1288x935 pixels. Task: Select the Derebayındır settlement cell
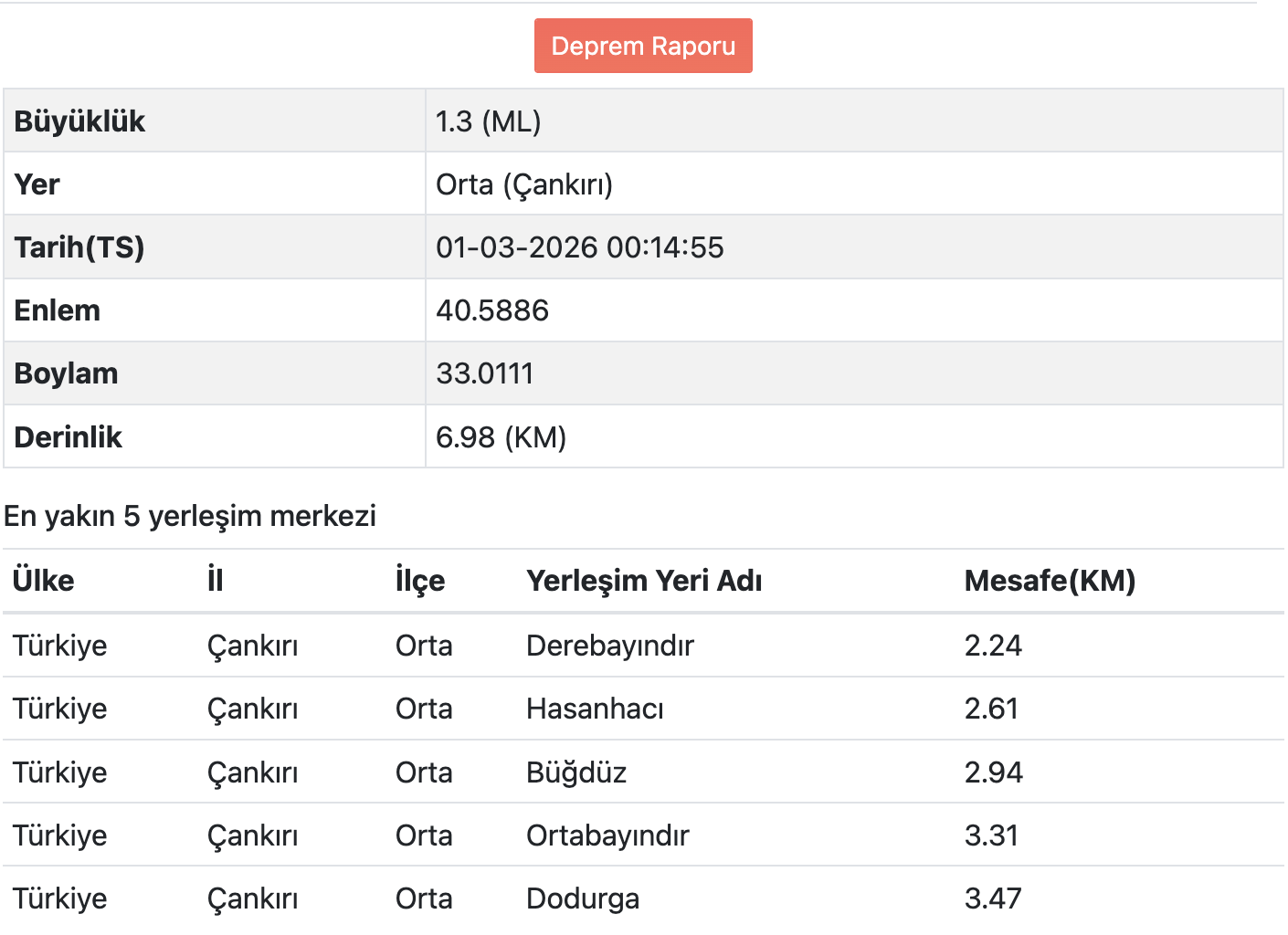click(x=610, y=646)
